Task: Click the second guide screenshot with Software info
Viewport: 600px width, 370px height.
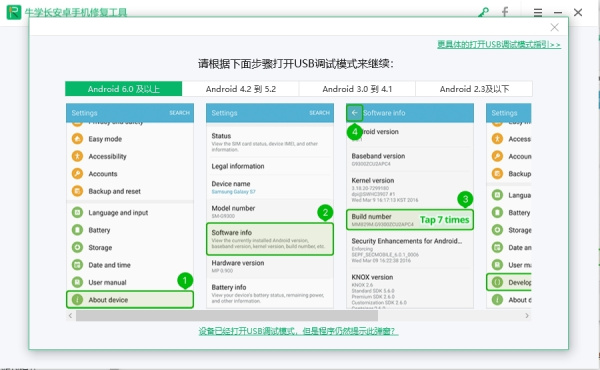Action: point(270,206)
